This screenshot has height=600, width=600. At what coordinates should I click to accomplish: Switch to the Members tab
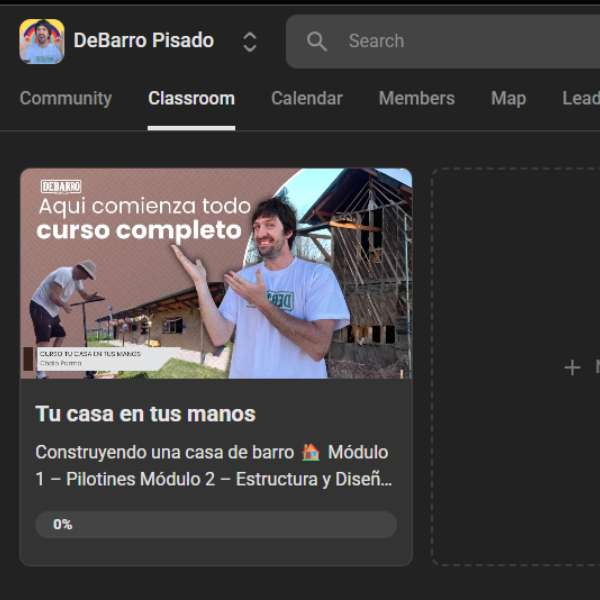417,98
